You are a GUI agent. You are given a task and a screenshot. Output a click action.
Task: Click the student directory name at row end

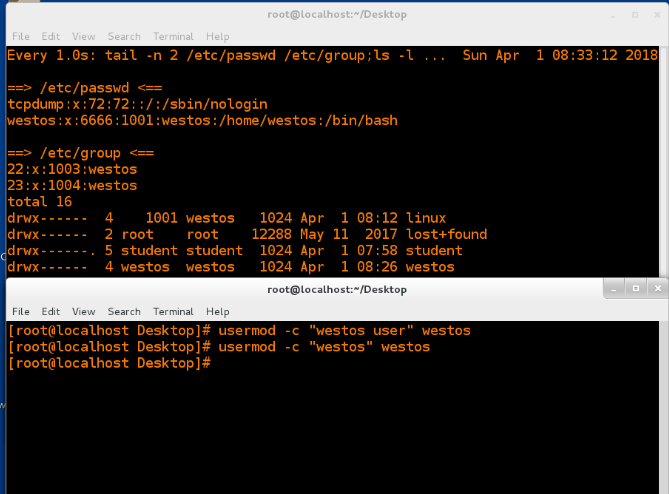(x=434, y=251)
